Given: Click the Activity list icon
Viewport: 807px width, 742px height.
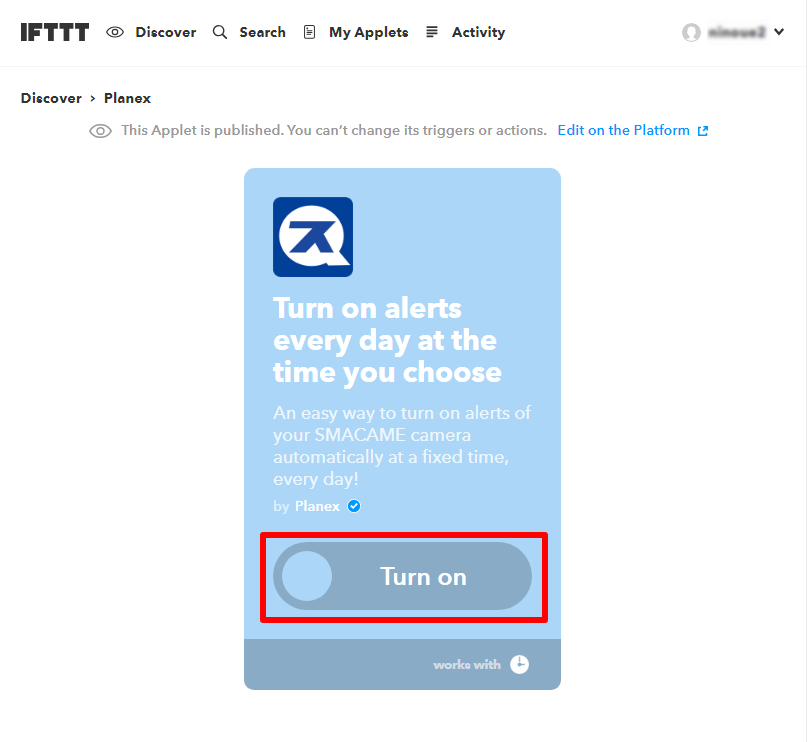Looking at the screenshot, I should 432,32.
